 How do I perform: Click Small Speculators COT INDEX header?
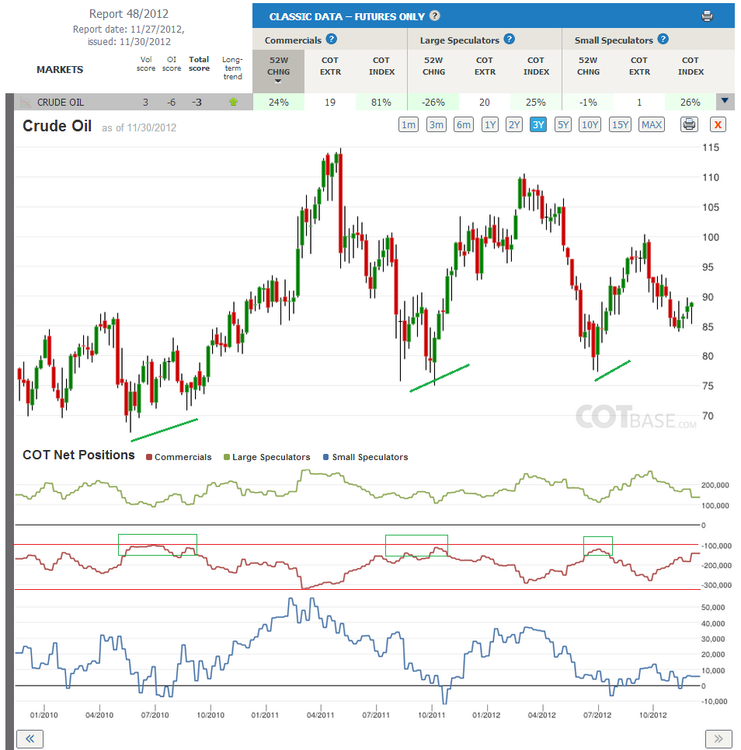click(690, 66)
